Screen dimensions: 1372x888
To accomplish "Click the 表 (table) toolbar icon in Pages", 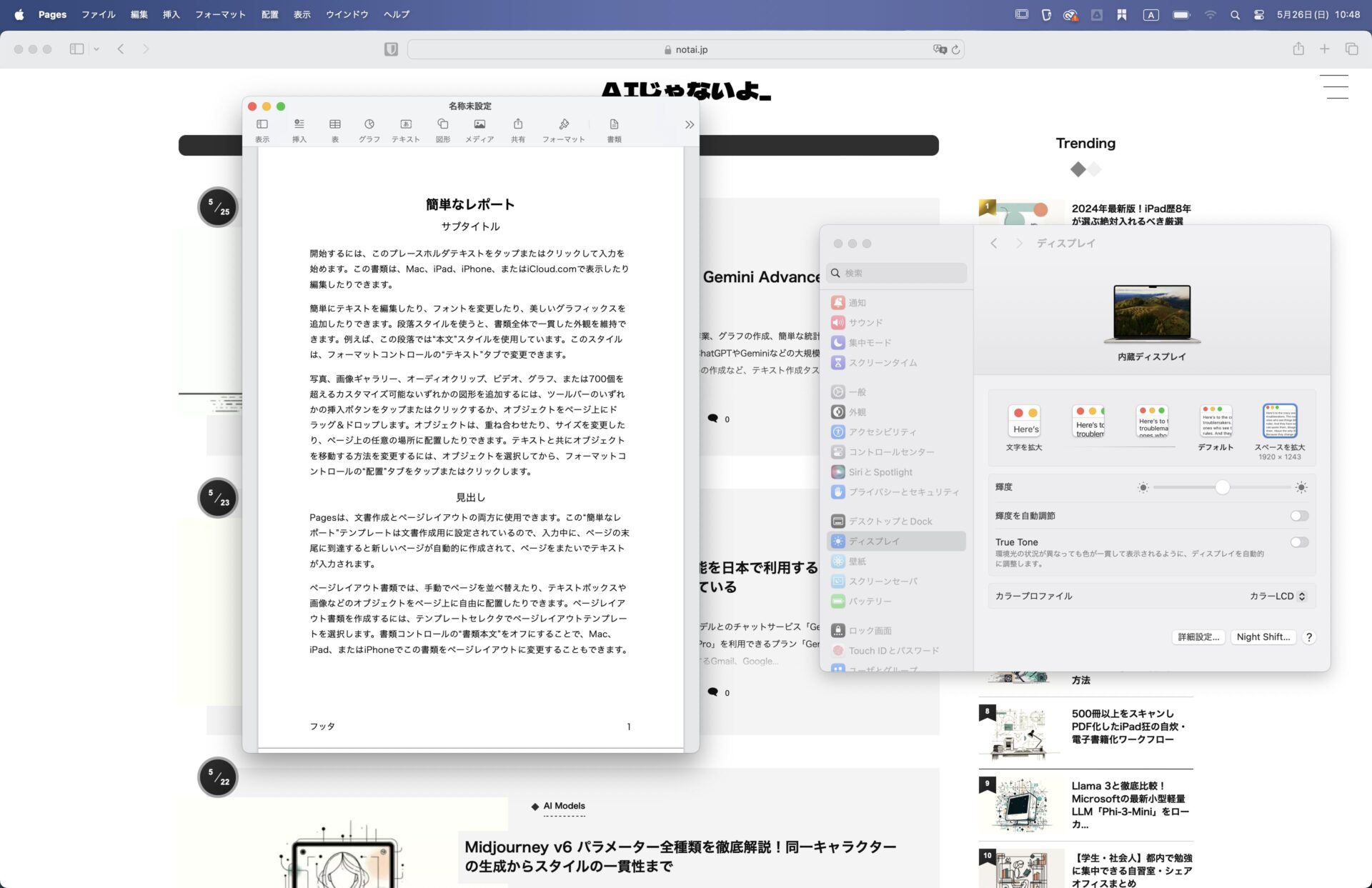I will coord(334,125).
